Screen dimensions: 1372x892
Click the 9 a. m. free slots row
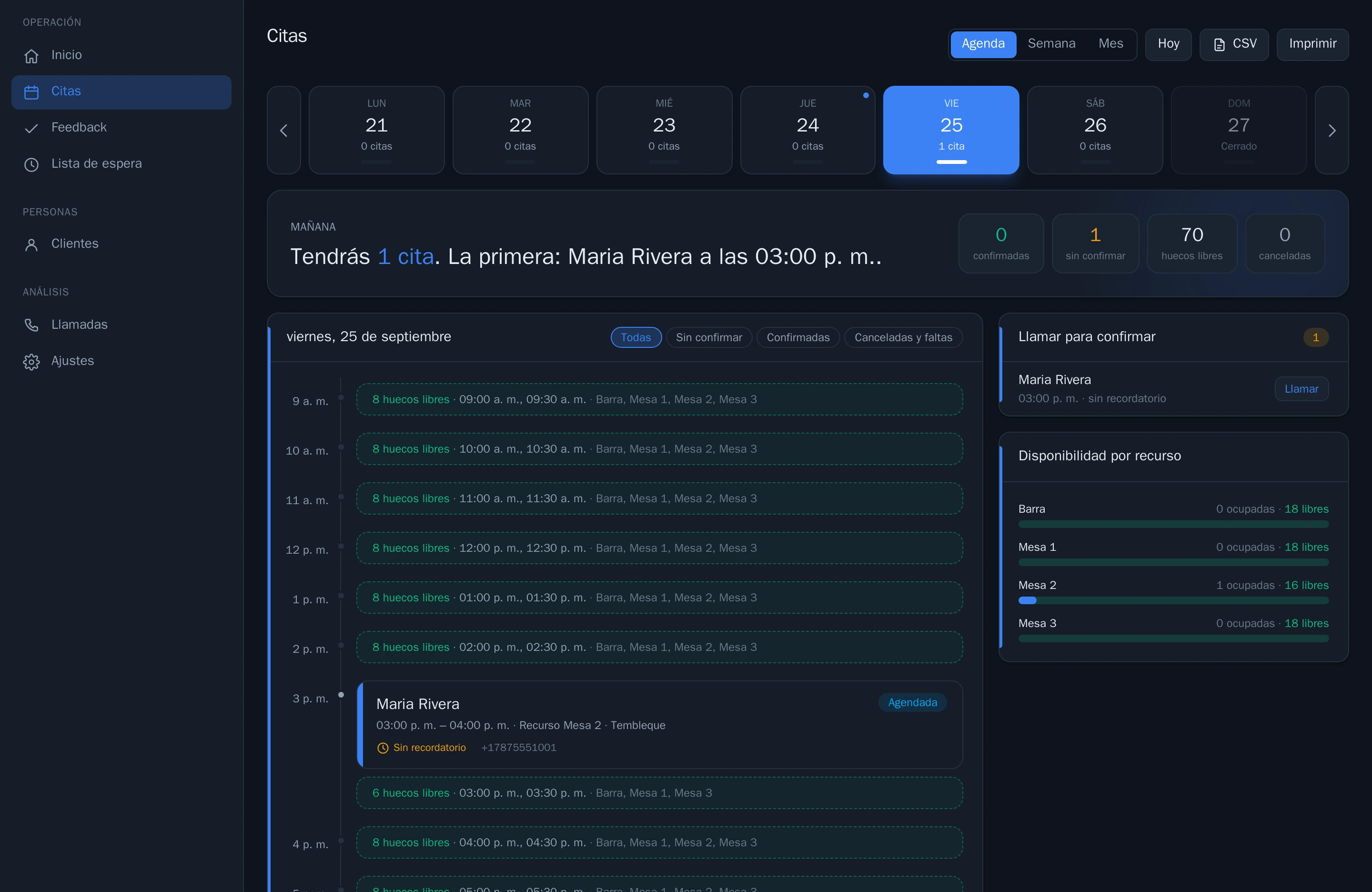pos(659,400)
